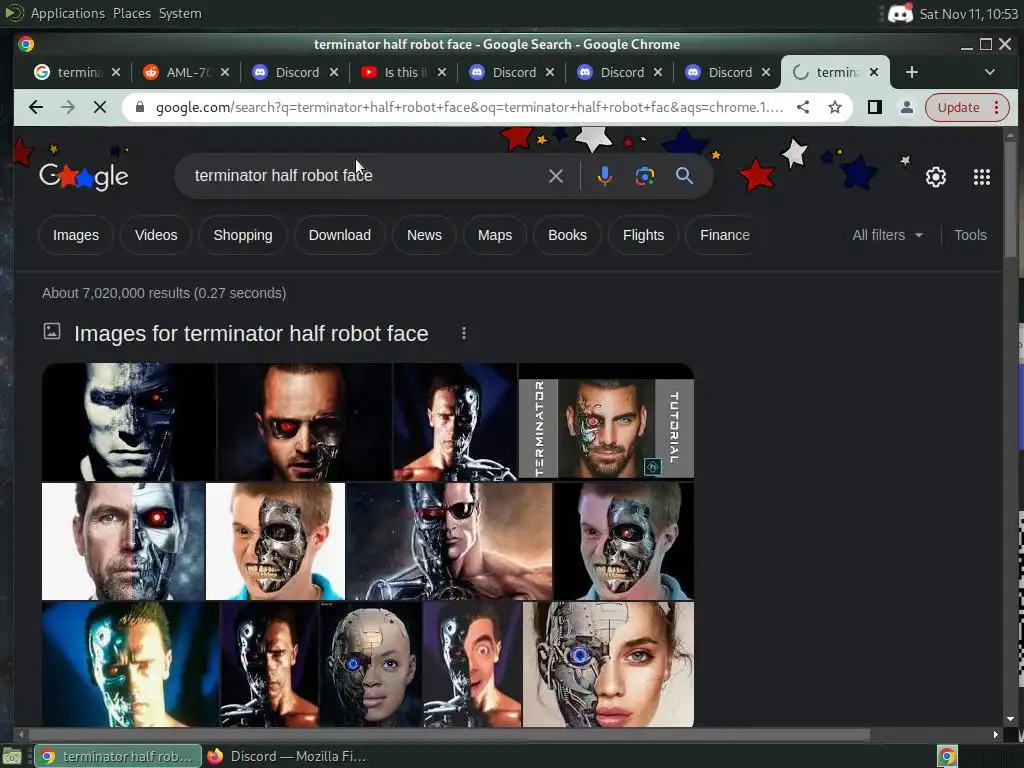Filter results by Images
The height and width of the screenshot is (768, 1024).
pos(76,235)
